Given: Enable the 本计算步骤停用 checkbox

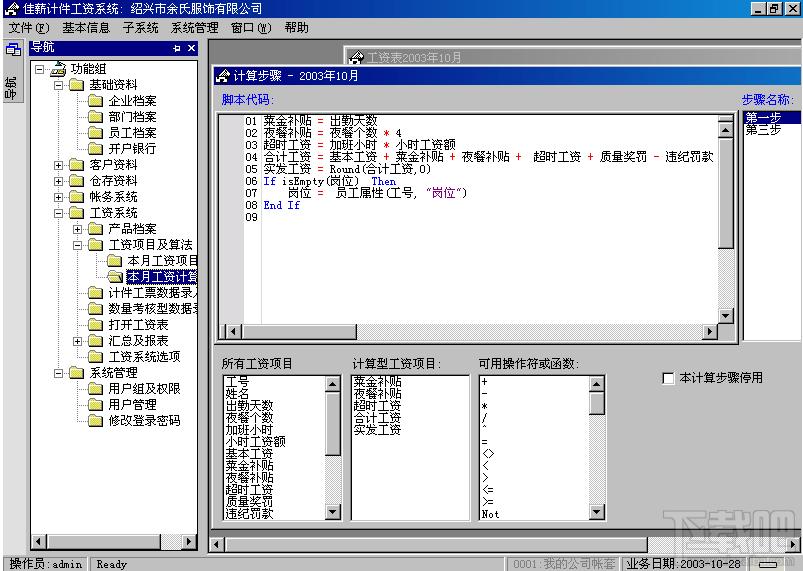Looking at the screenshot, I should pos(668,378).
